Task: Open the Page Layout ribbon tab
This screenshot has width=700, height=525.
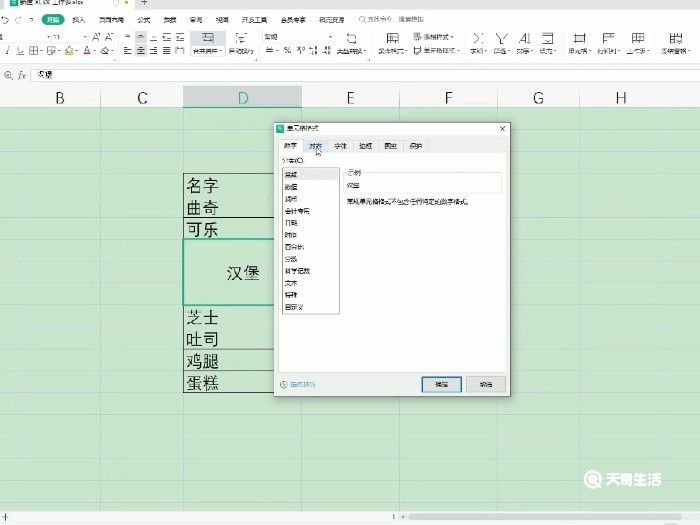Action: [111, 20]
